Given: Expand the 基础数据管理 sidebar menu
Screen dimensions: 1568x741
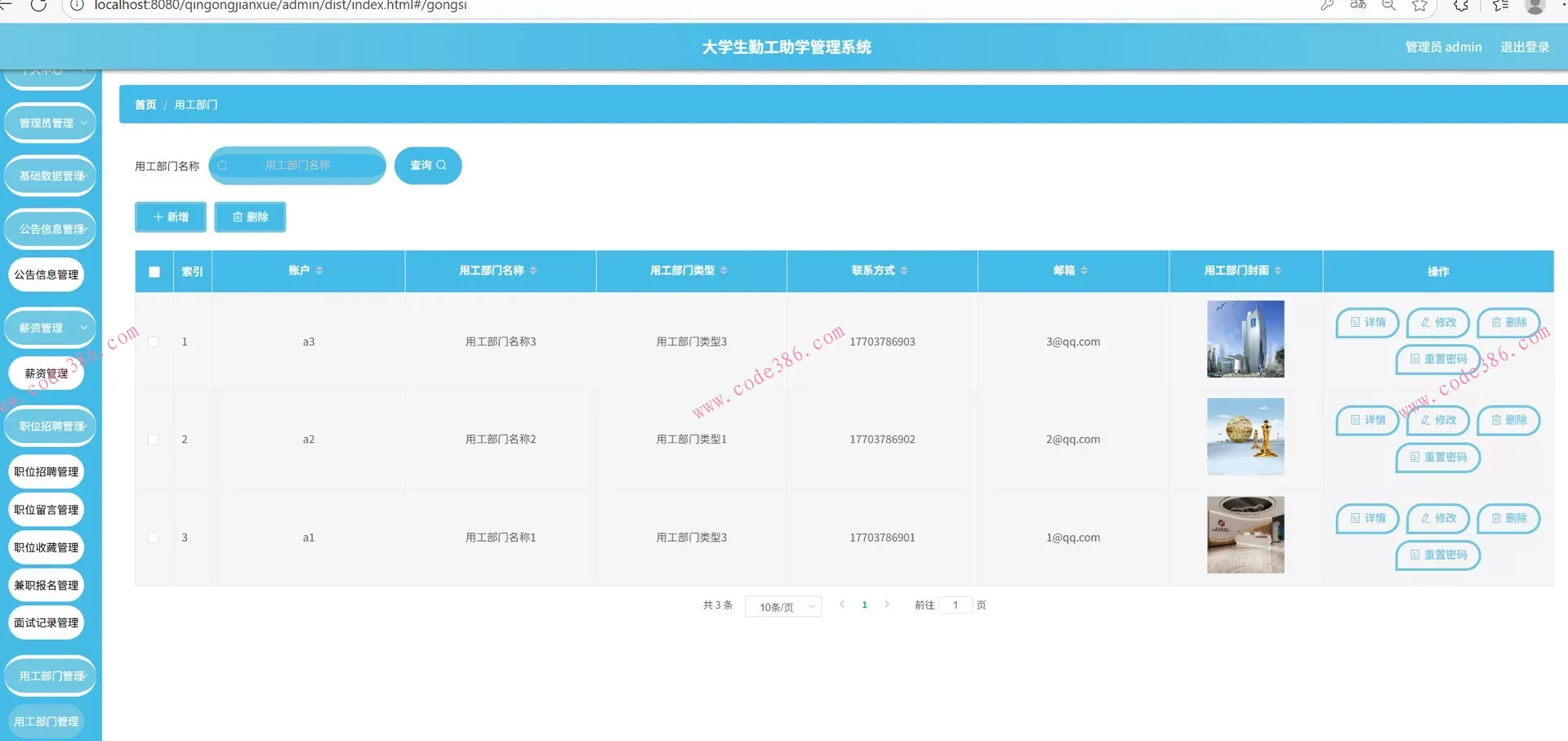Looking at the screenshot, I should 51,176.
